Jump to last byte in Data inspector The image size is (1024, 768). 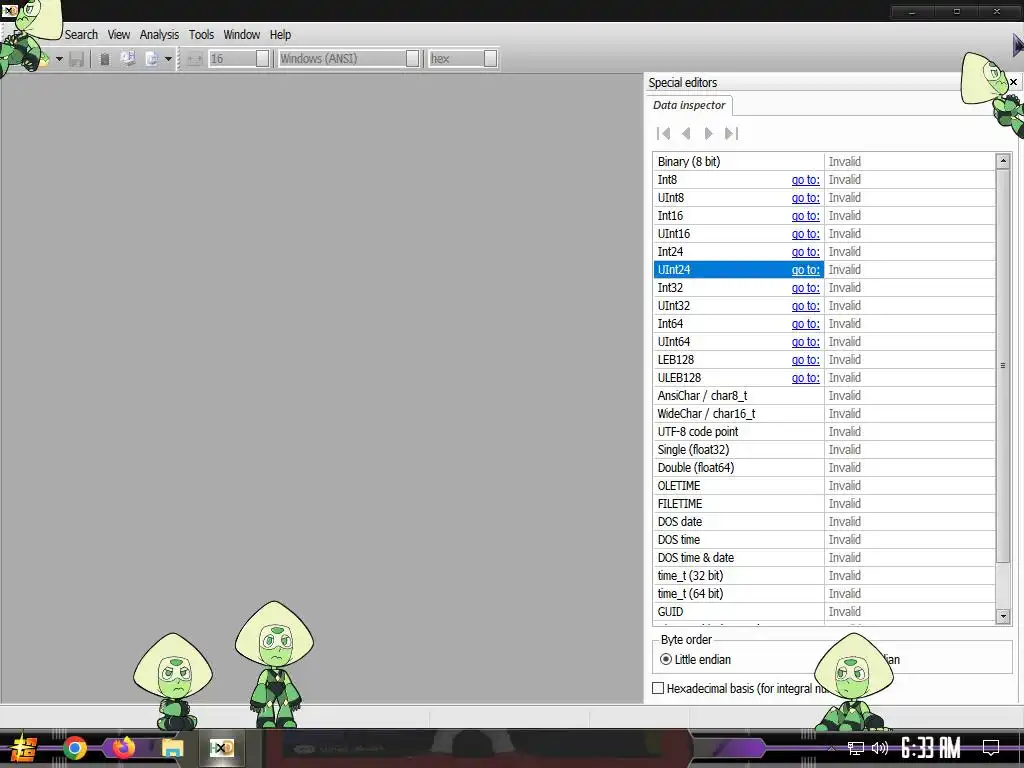click(731, 134)
